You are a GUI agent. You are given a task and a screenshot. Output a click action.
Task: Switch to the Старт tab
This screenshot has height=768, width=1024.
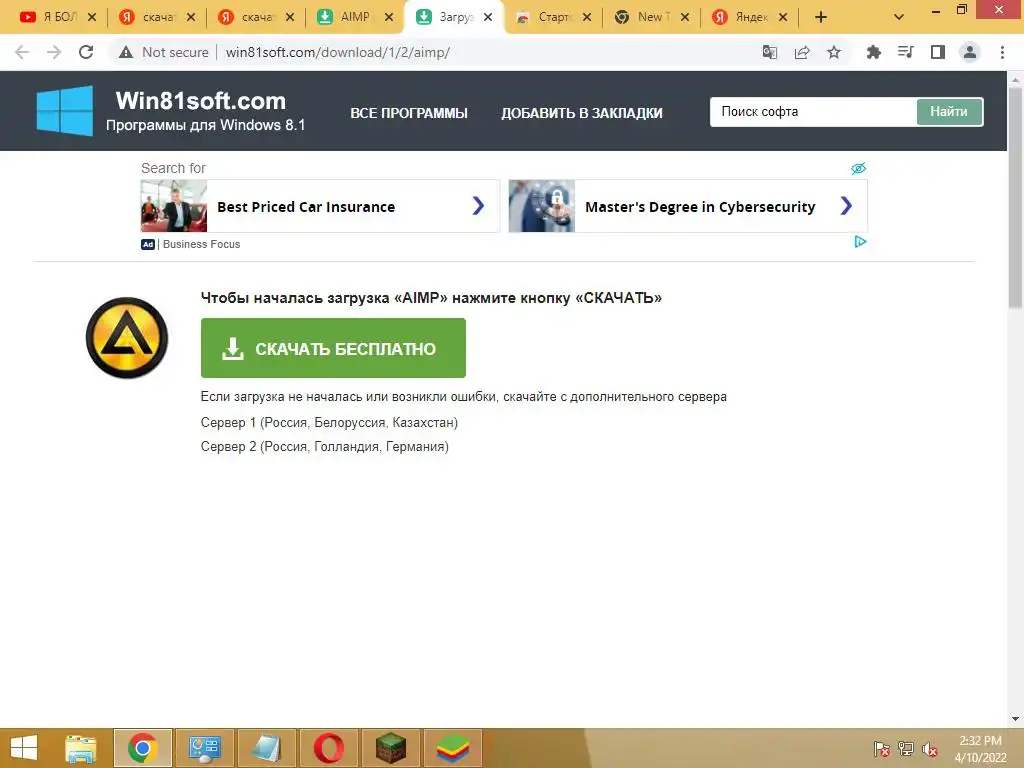pyautogui.click(x=552, y=17)
